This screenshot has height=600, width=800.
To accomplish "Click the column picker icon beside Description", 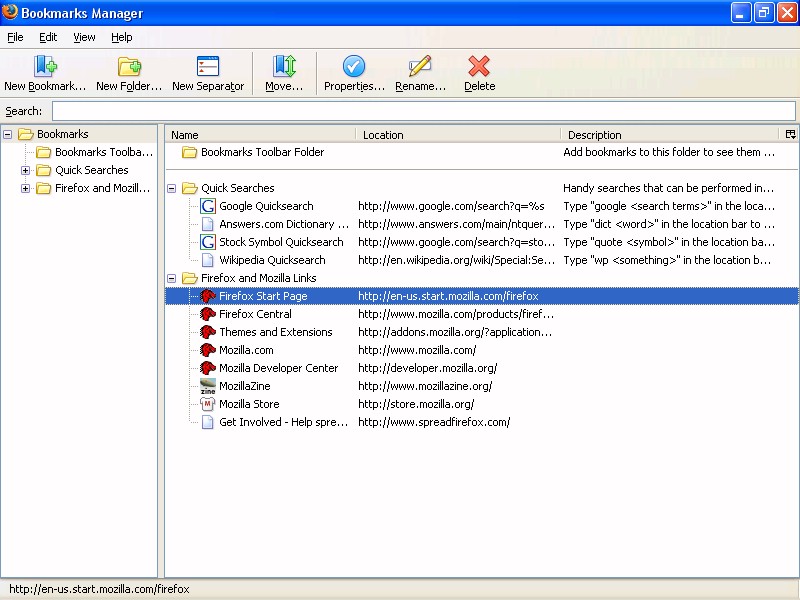I will point(790,134).
